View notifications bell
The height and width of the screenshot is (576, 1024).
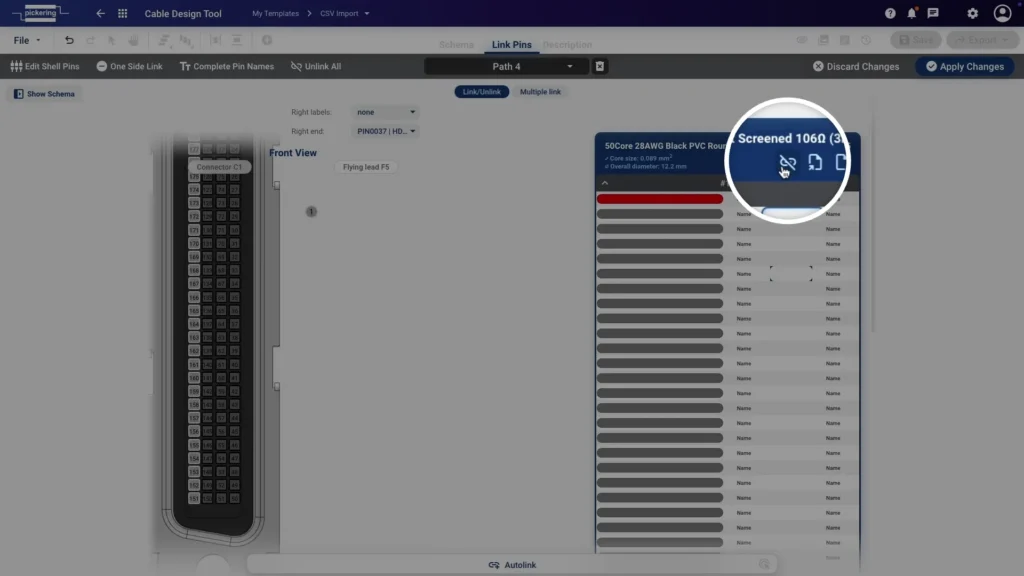point(912,13)
